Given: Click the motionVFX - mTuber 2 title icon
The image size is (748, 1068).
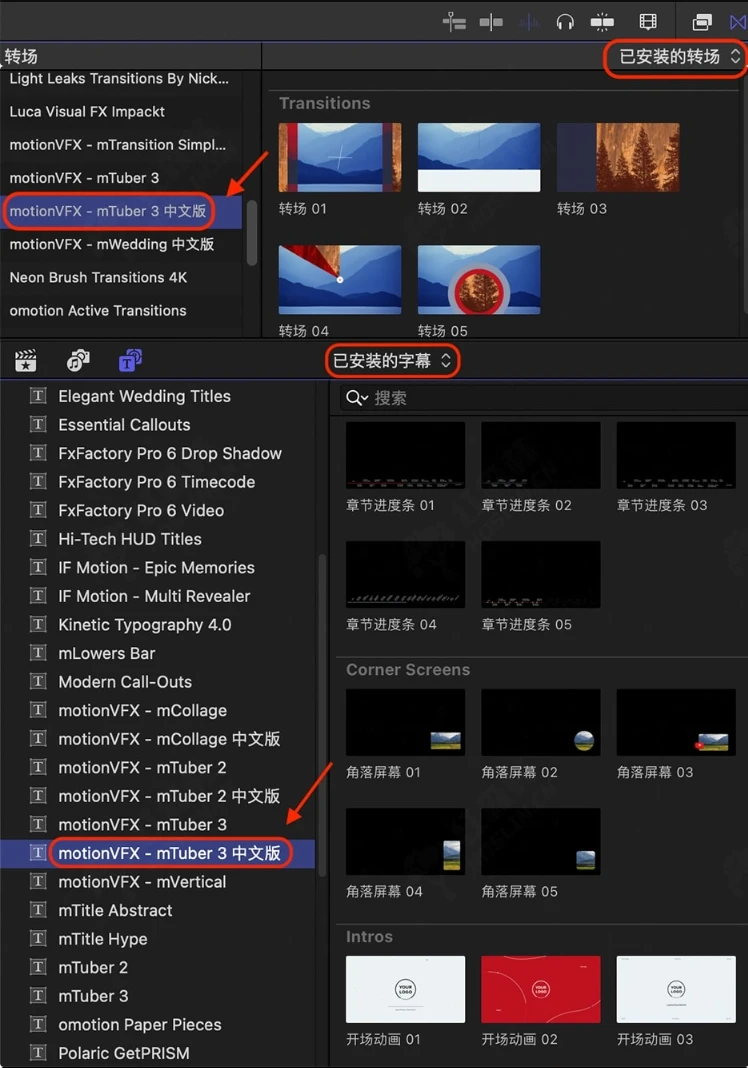Looking at the screenshot, I should [38, 768].
